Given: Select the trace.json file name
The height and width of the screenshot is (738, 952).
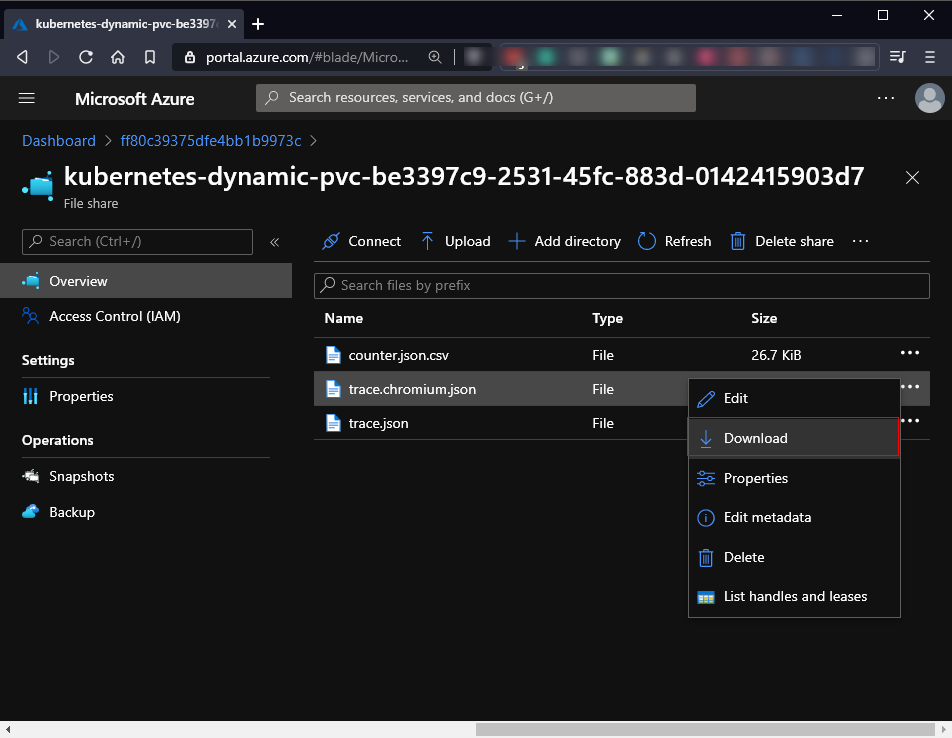Looking at the screenshot, I should click(378, 424).
